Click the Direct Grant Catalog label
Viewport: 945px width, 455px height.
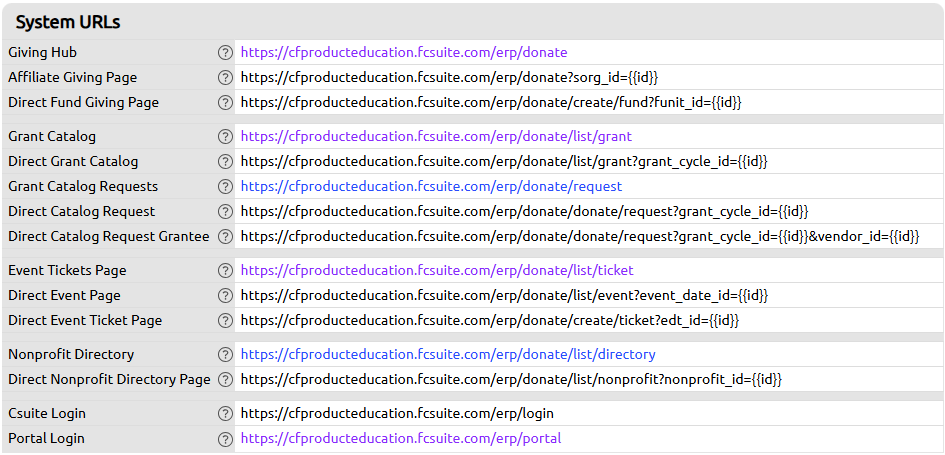point(73,162)
